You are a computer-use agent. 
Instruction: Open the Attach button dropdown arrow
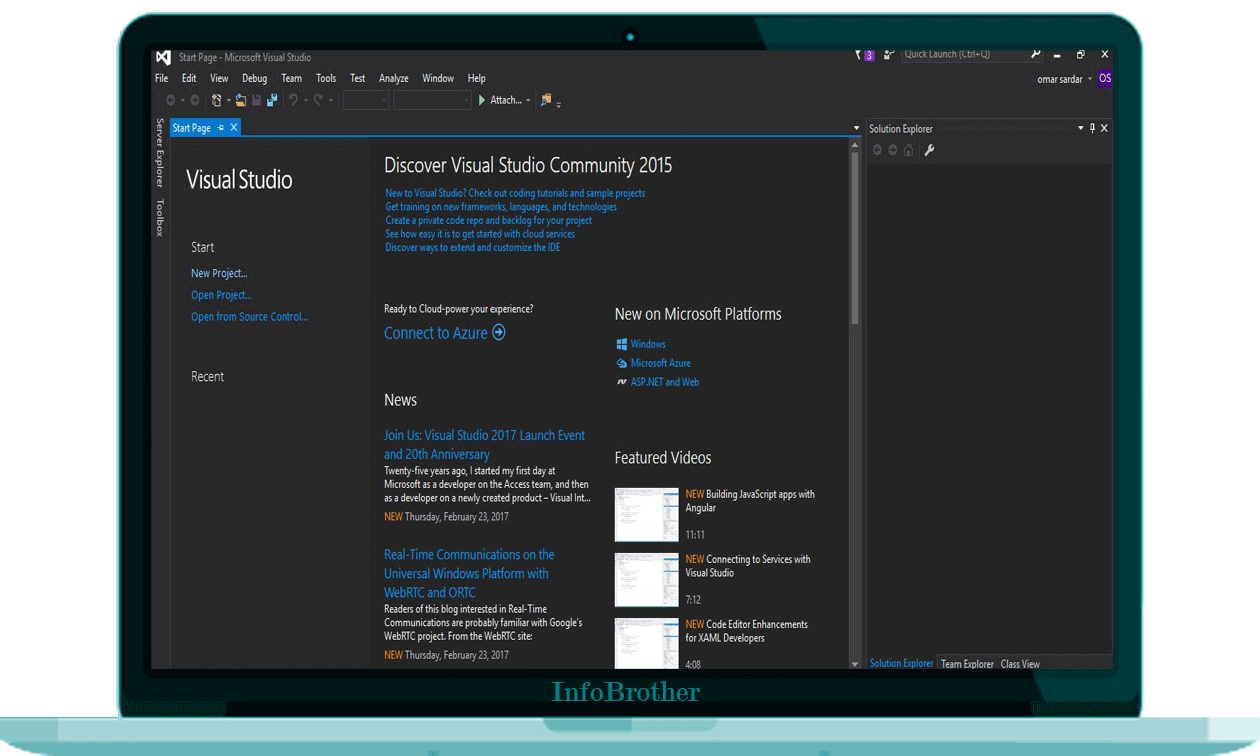pos(528,101)
